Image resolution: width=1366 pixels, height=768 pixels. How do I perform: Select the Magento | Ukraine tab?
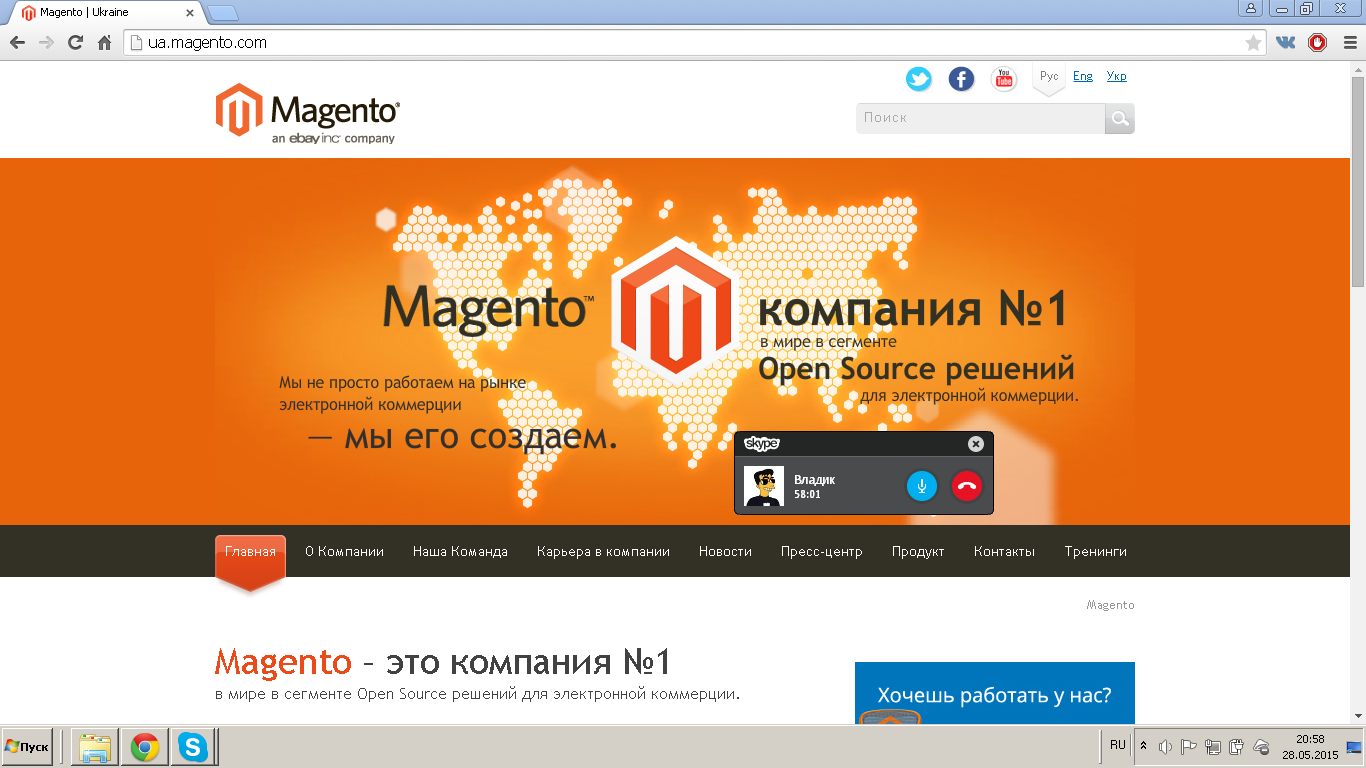105,13
